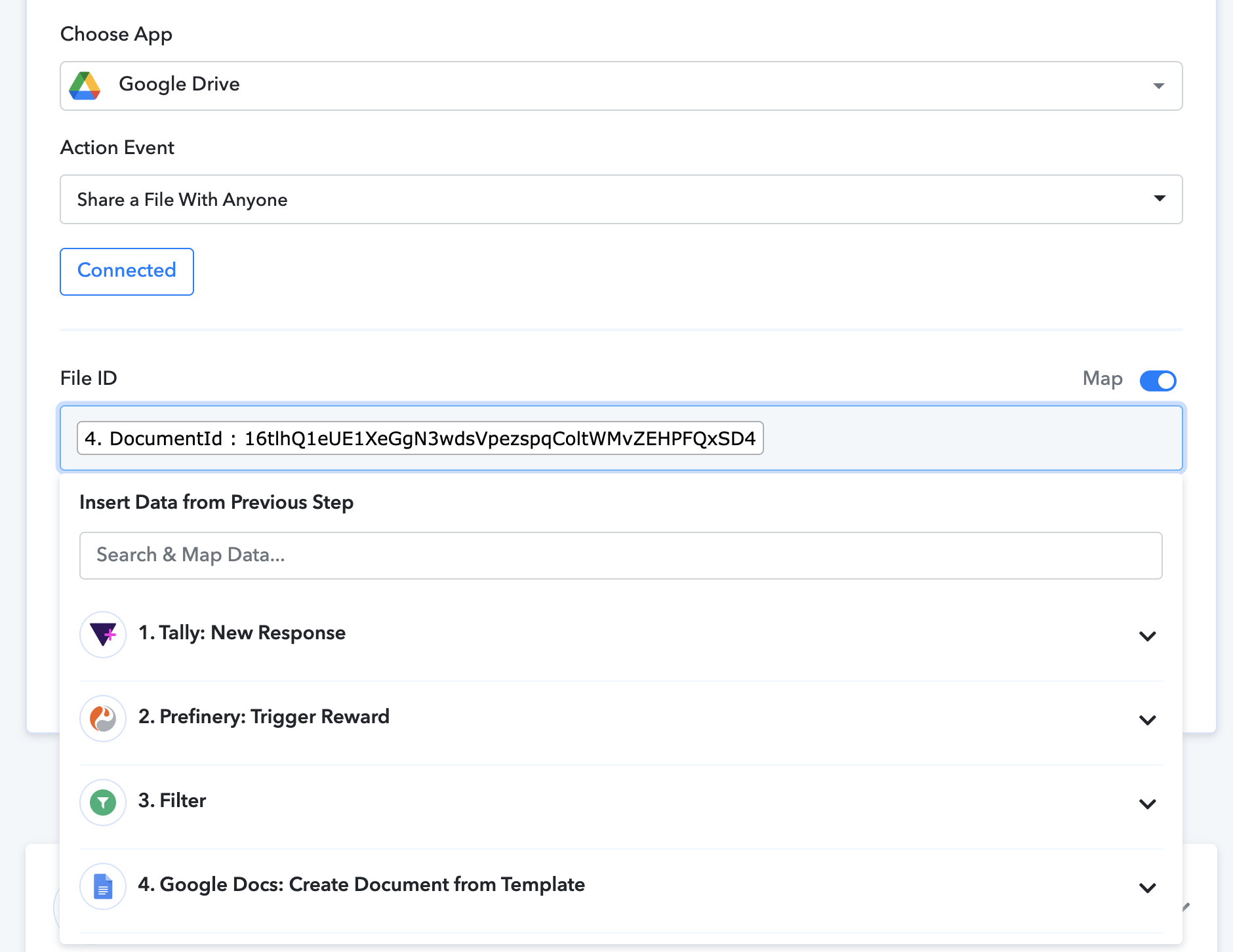The width and height of the screenshot is (1233, 952).
Task: Click the Connected button
Action: point(127,271)
